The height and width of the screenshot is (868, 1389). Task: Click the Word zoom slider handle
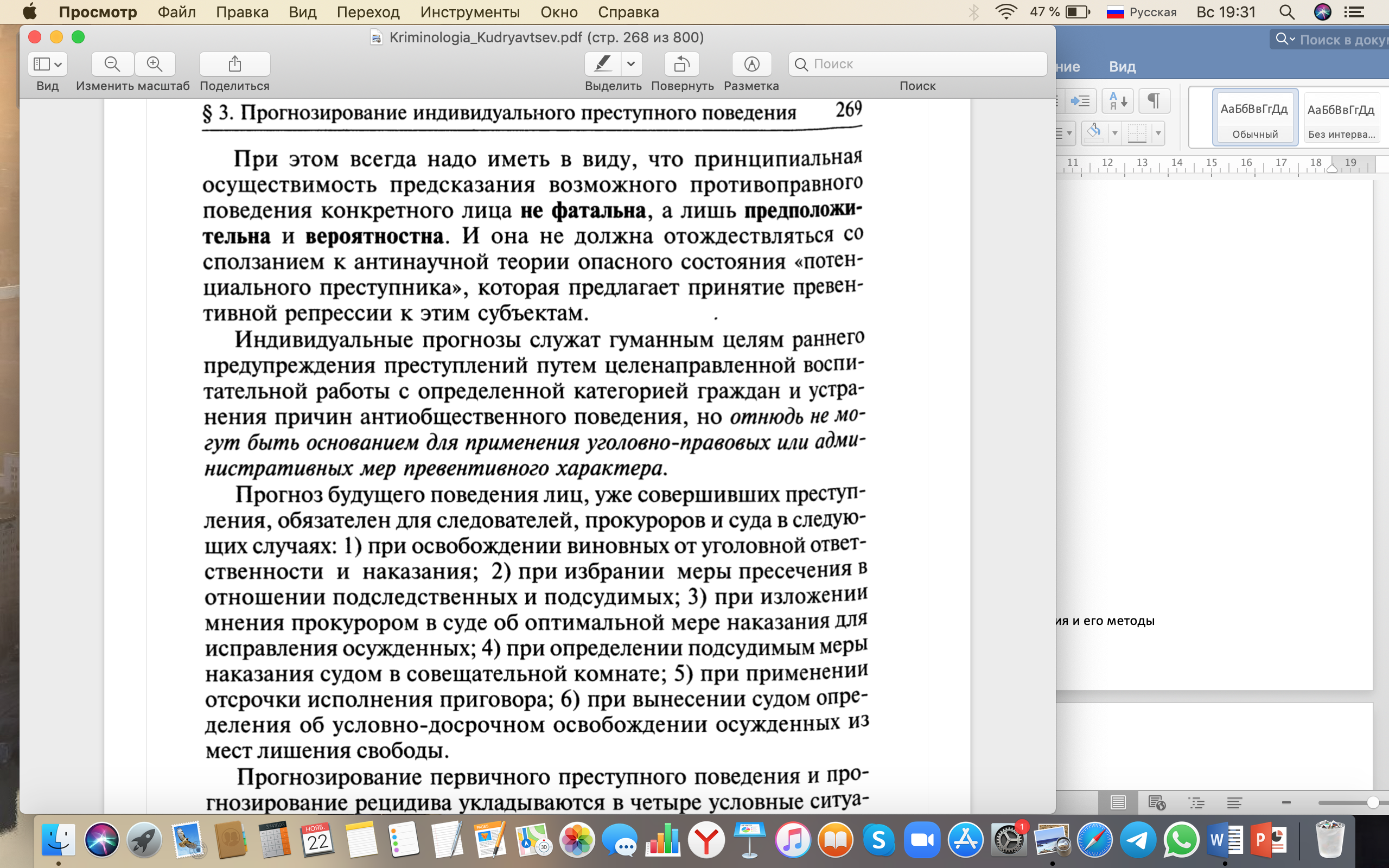point(1373,802)
